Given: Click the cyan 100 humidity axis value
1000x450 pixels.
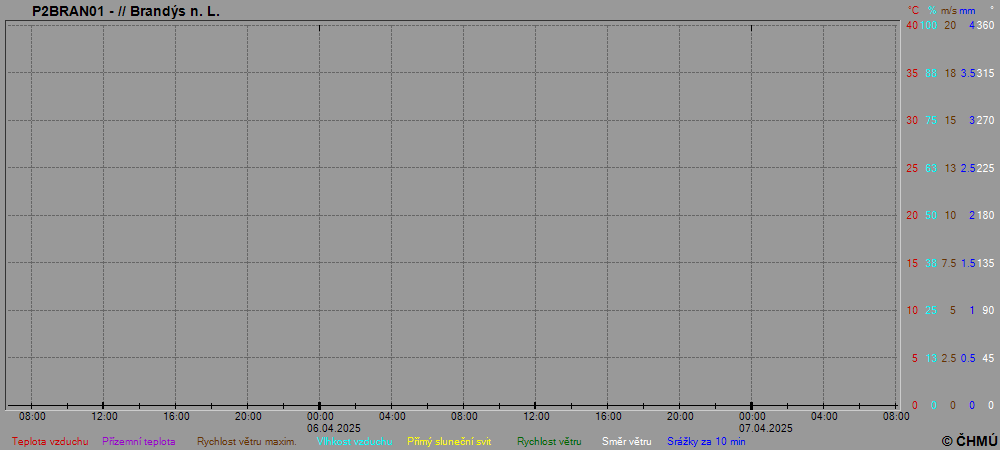Looking at the screenshot, I should tap(929, 25).
